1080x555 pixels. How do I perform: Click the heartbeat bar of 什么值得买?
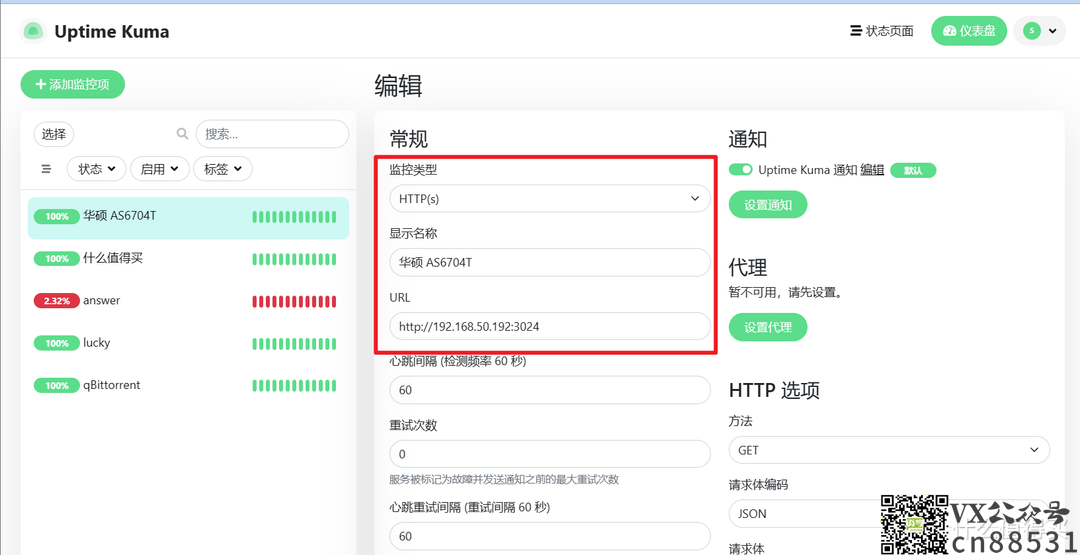click(294, 260)
